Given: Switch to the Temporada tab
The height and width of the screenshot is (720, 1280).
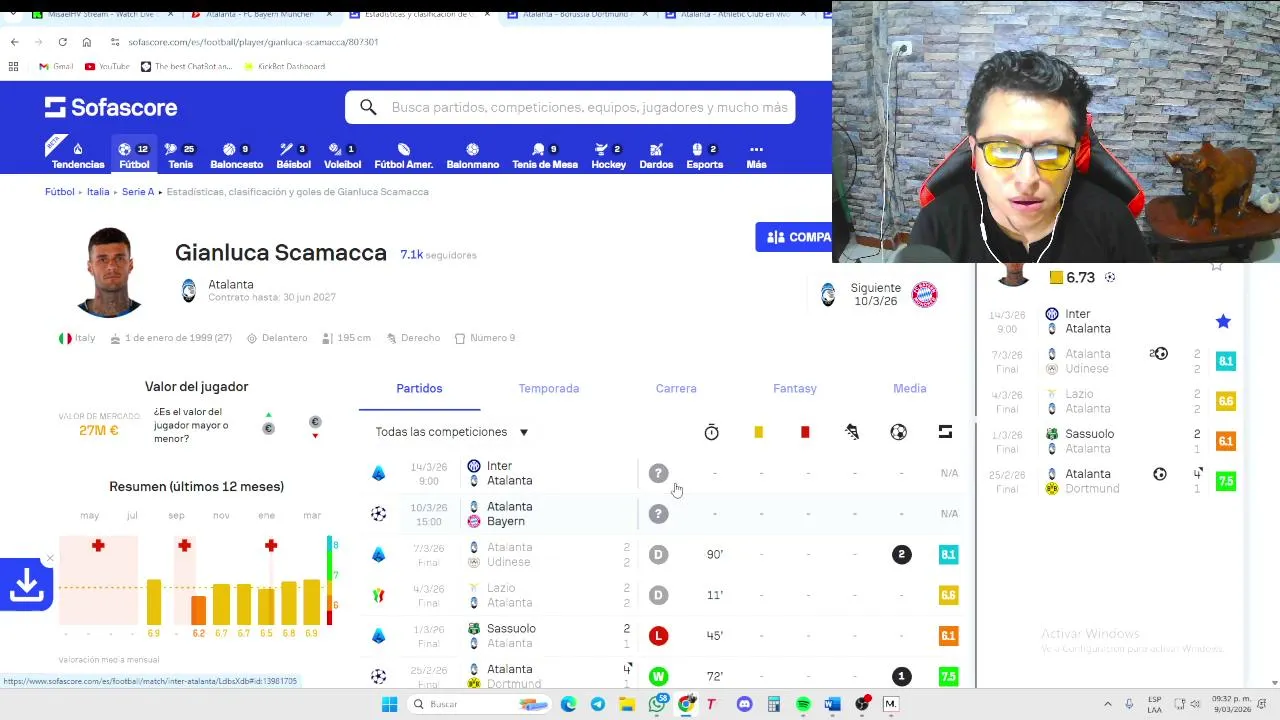Looking at the screenshot, I should [548, 388].
